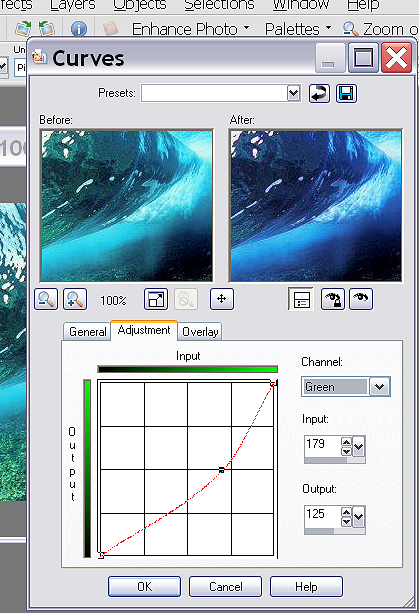Click the Output slider bar under 125
Viewport: 419px width, 613px height.
pos(335,531)
